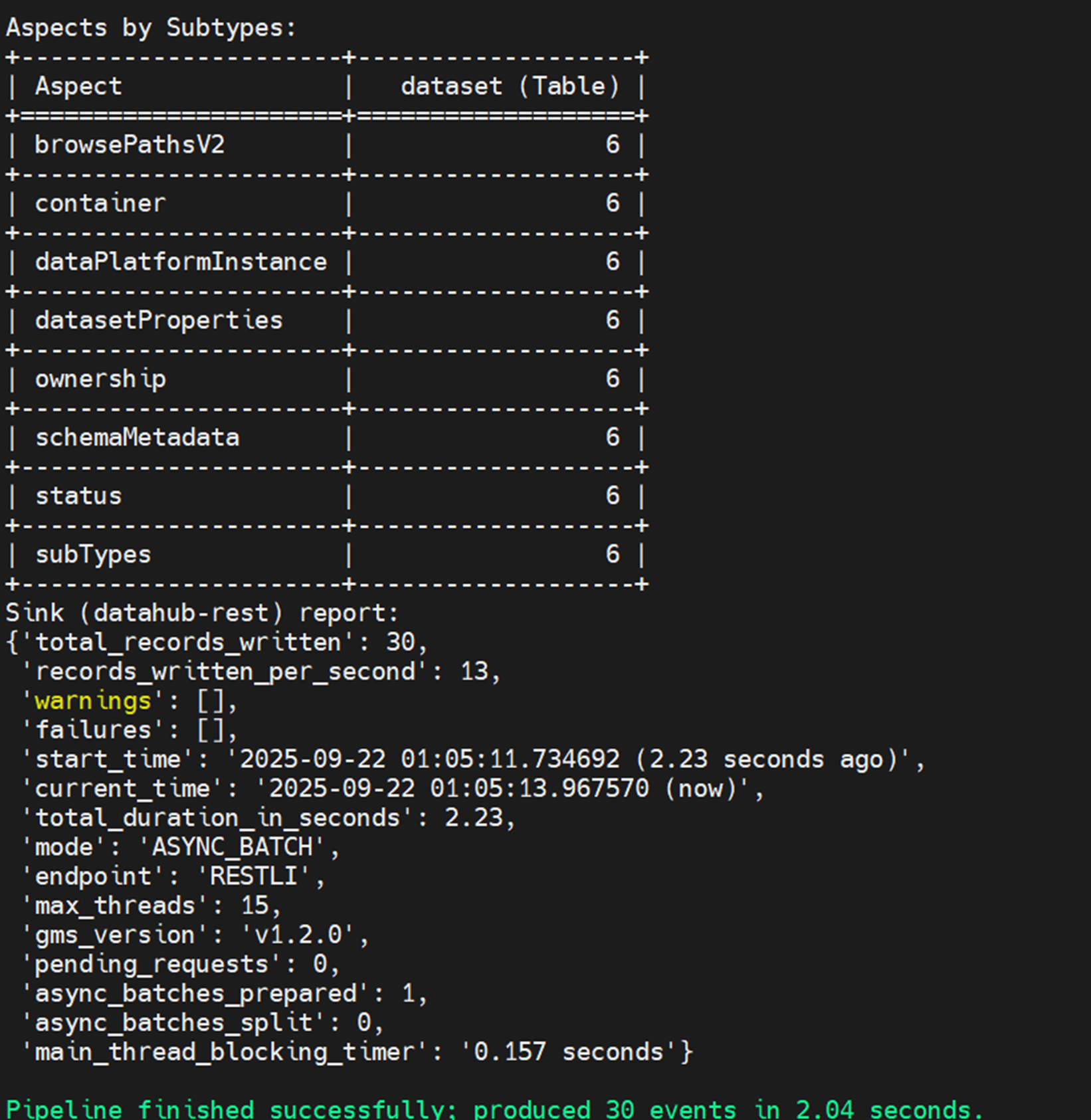Select the schemaMetadata aspect text
Image resolution: width=1091 pixels, height=1120 pixels.
click(137, 437)
